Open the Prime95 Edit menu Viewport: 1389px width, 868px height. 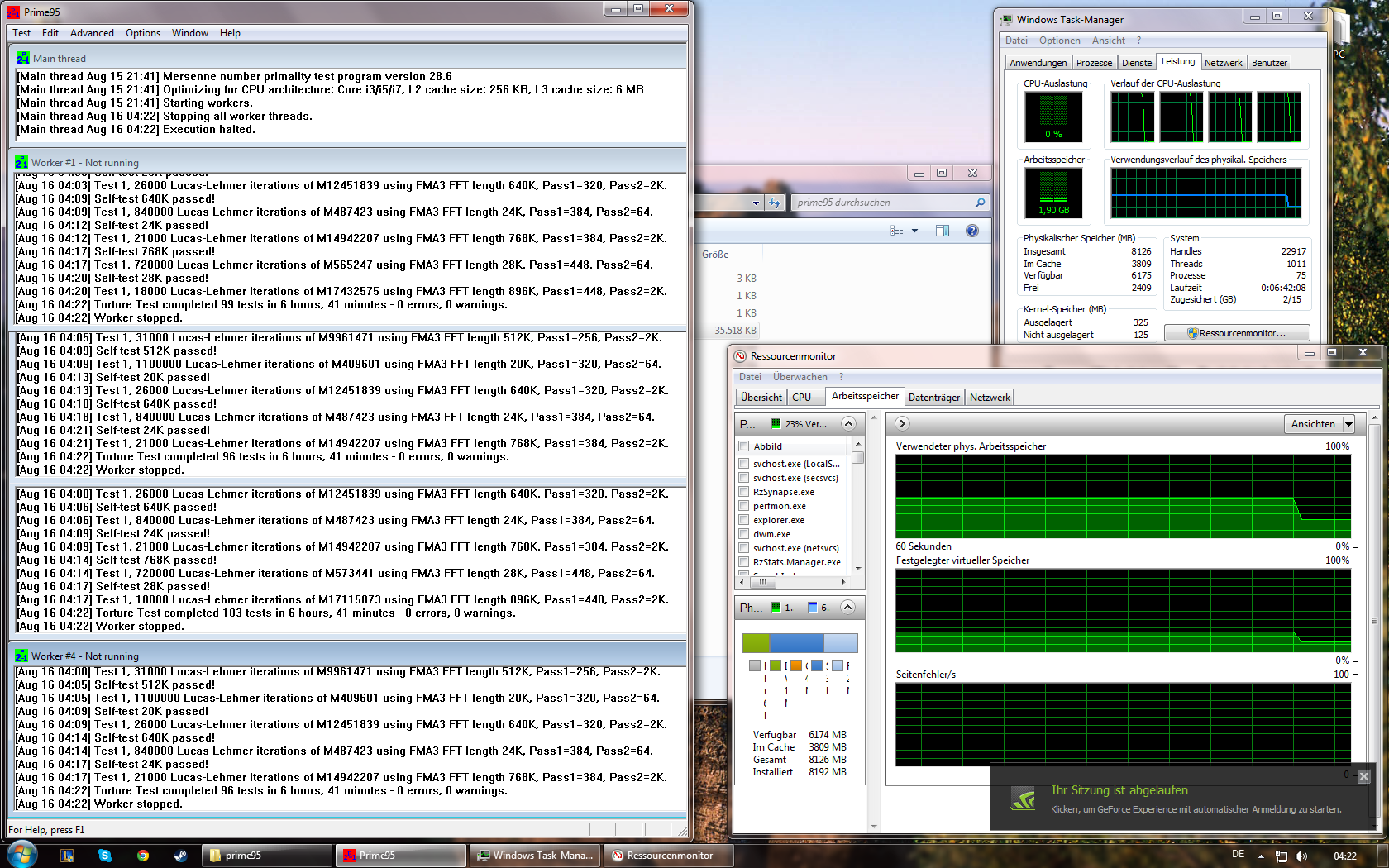tap(50, 33)
